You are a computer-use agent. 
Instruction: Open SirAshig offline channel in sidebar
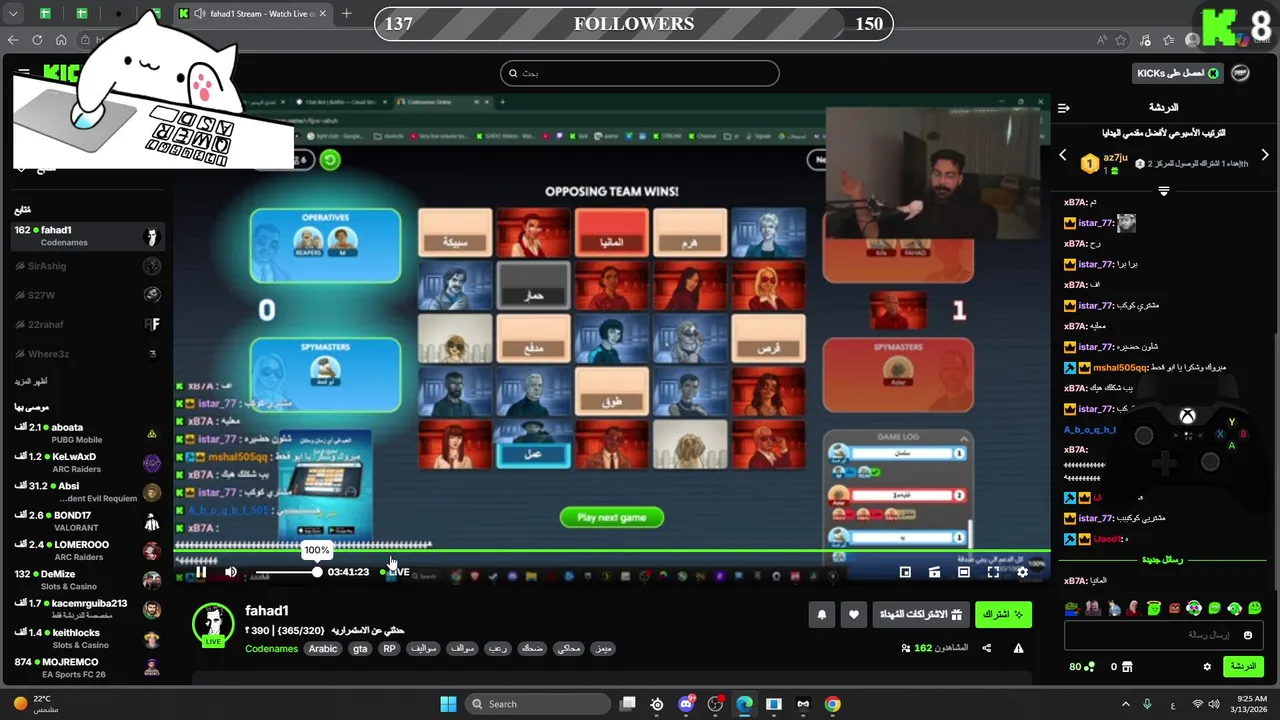click(x=88, y=265)
